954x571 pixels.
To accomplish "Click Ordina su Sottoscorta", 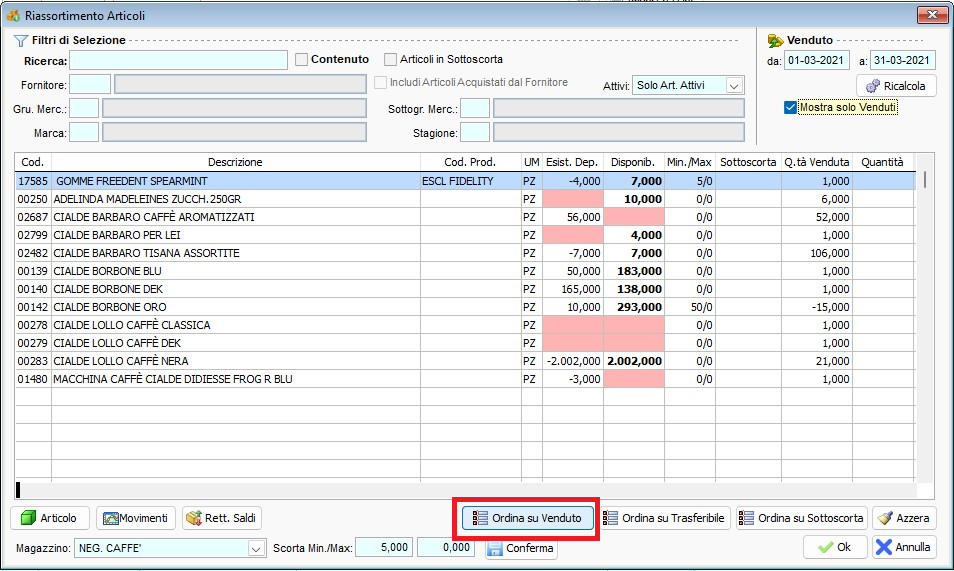I will pos(800,518).
